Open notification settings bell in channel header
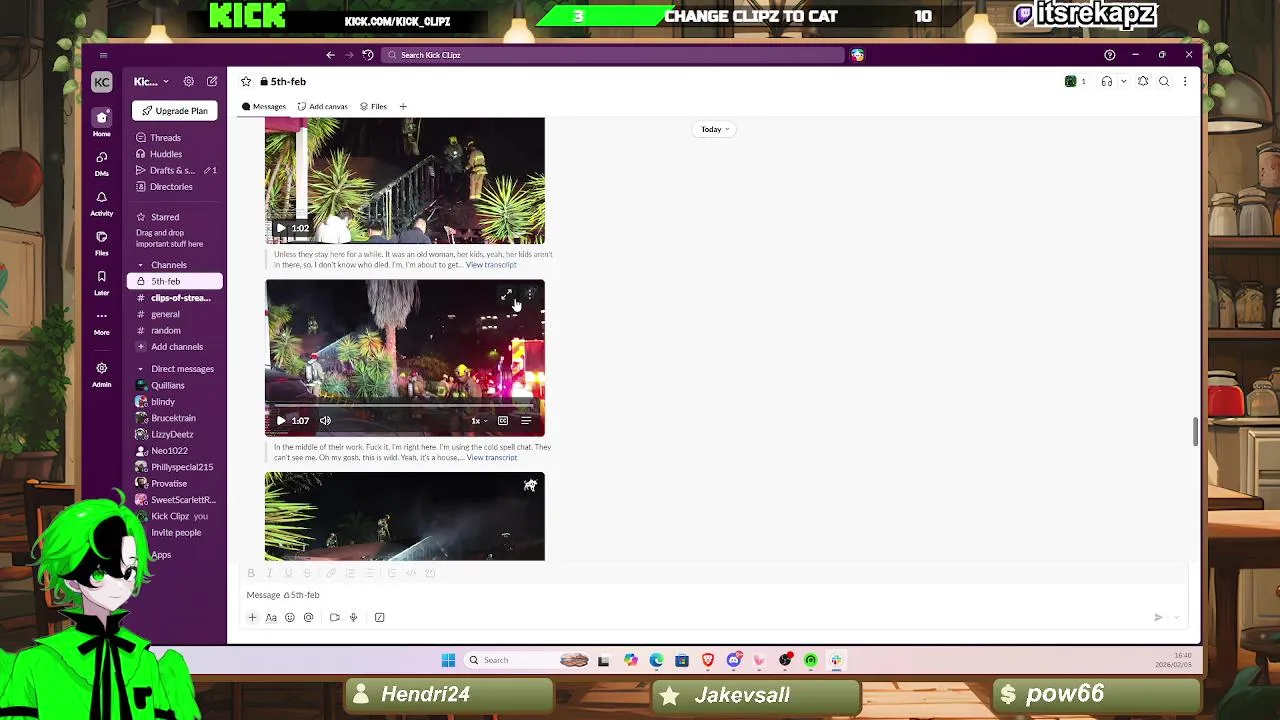This screenshot has height=720, width=1280. (x=1143, y=82)
